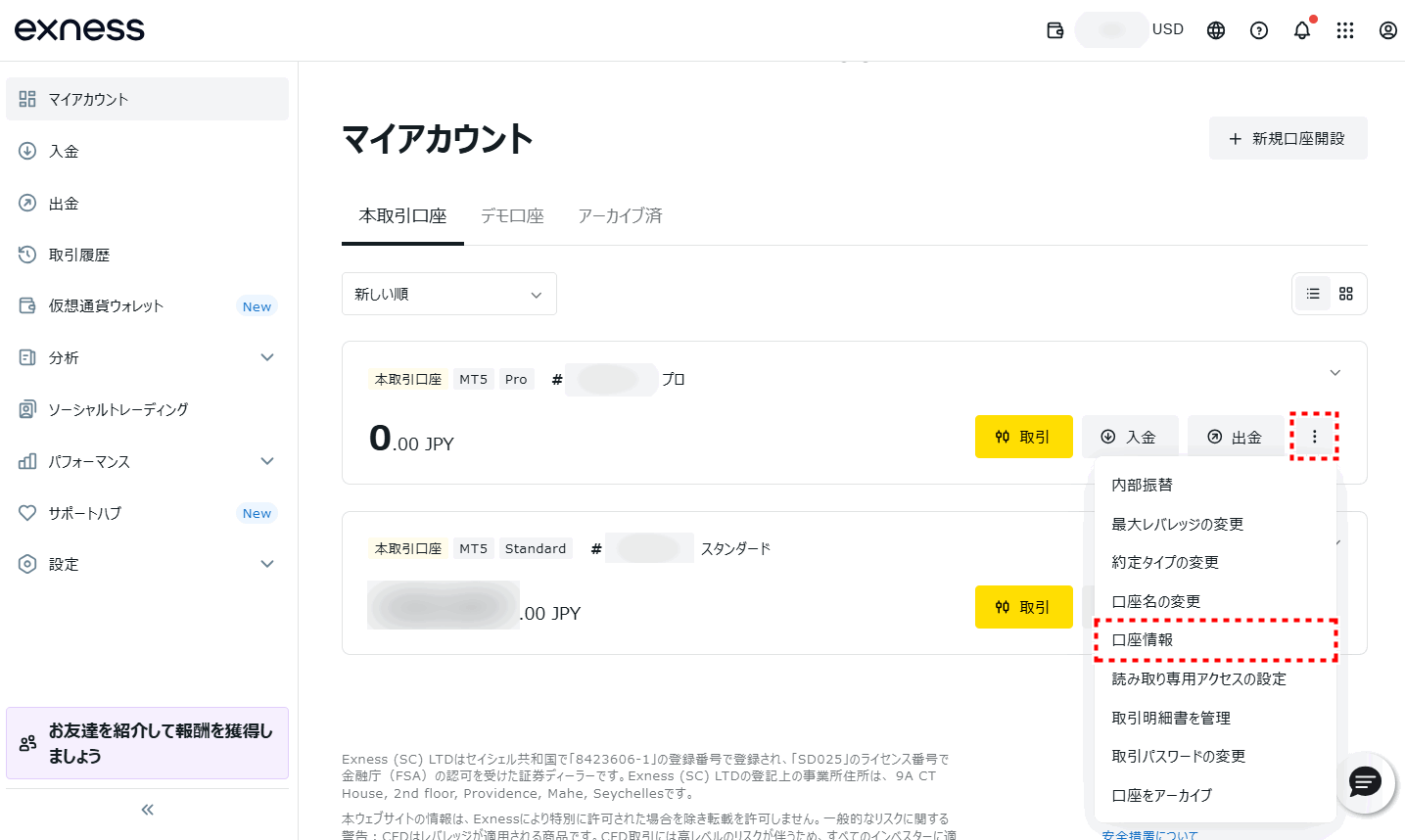Open the user profile icon
The image size is (1405, 840).
pyautogui.click(x=1388, y=30)
